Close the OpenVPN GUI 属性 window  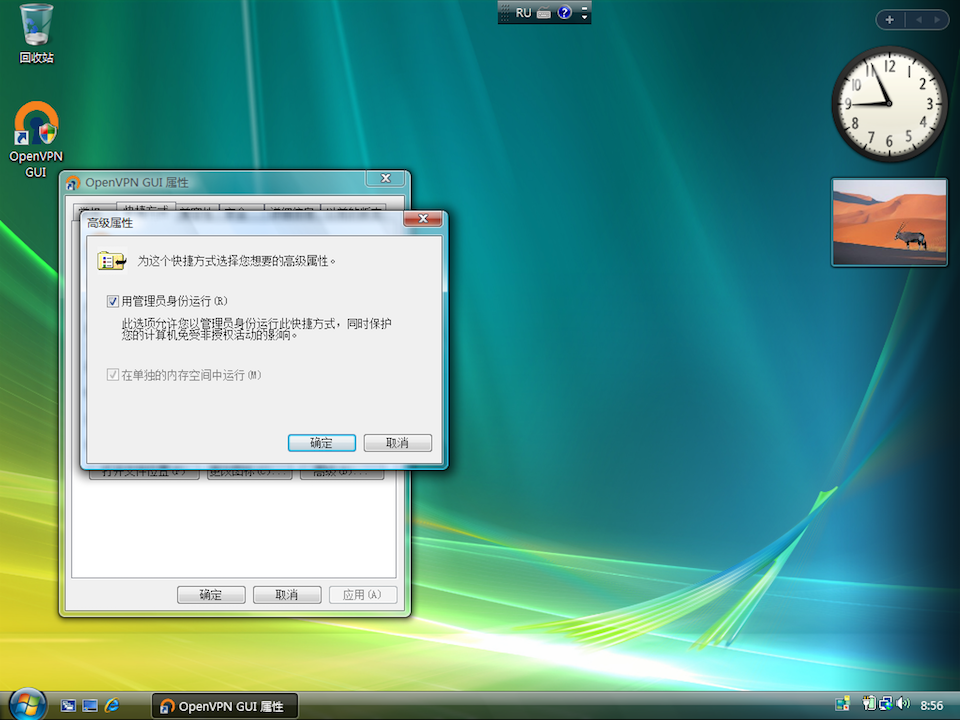pos(386,178)
